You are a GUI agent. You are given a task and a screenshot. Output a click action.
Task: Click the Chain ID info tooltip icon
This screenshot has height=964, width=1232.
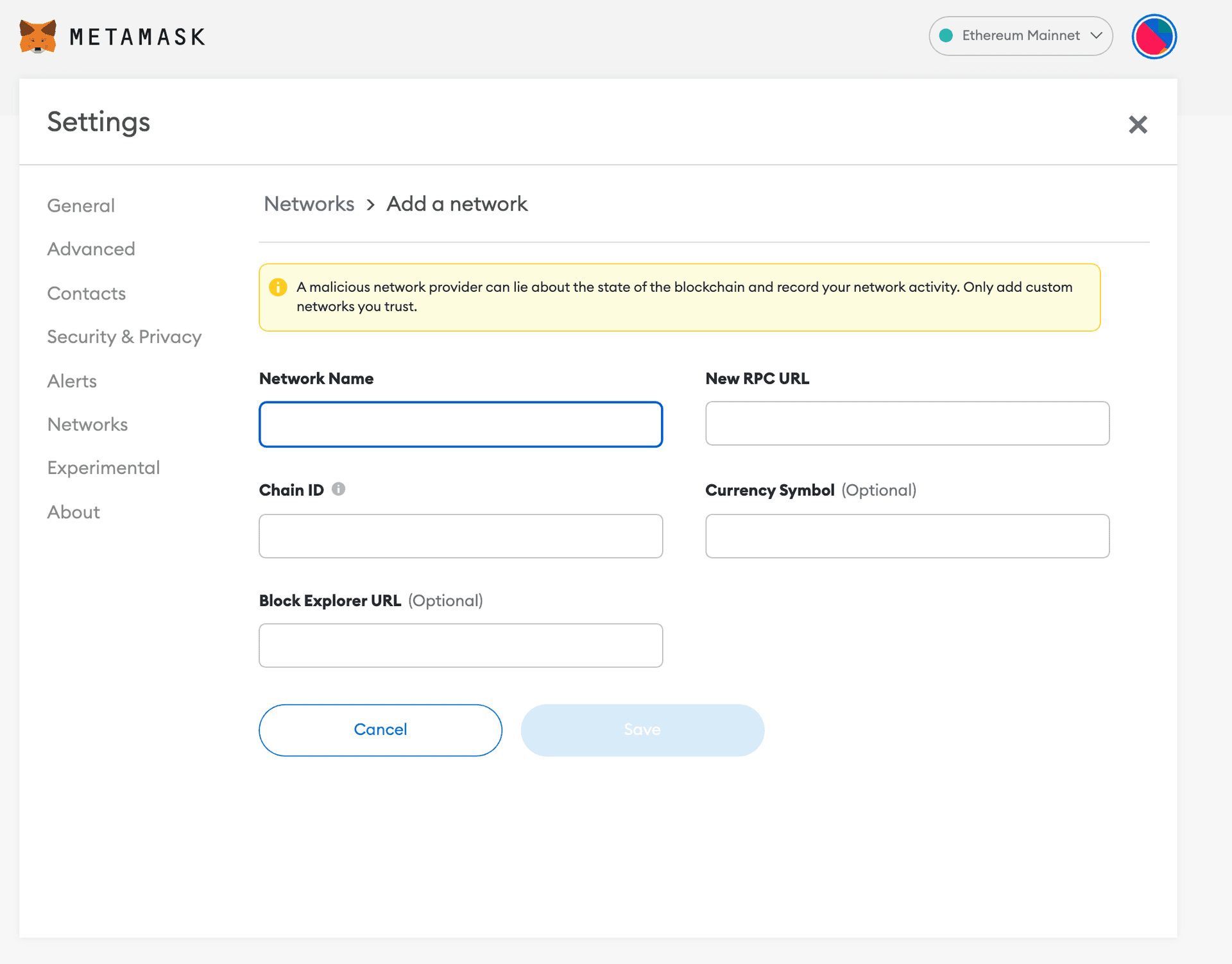pos(339,489)
